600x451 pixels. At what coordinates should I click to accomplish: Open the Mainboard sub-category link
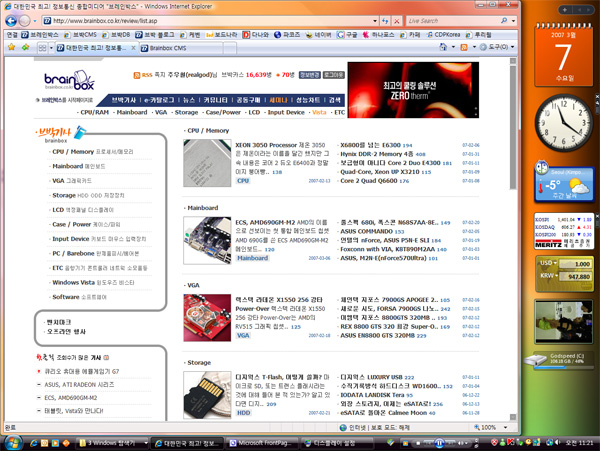132,112
